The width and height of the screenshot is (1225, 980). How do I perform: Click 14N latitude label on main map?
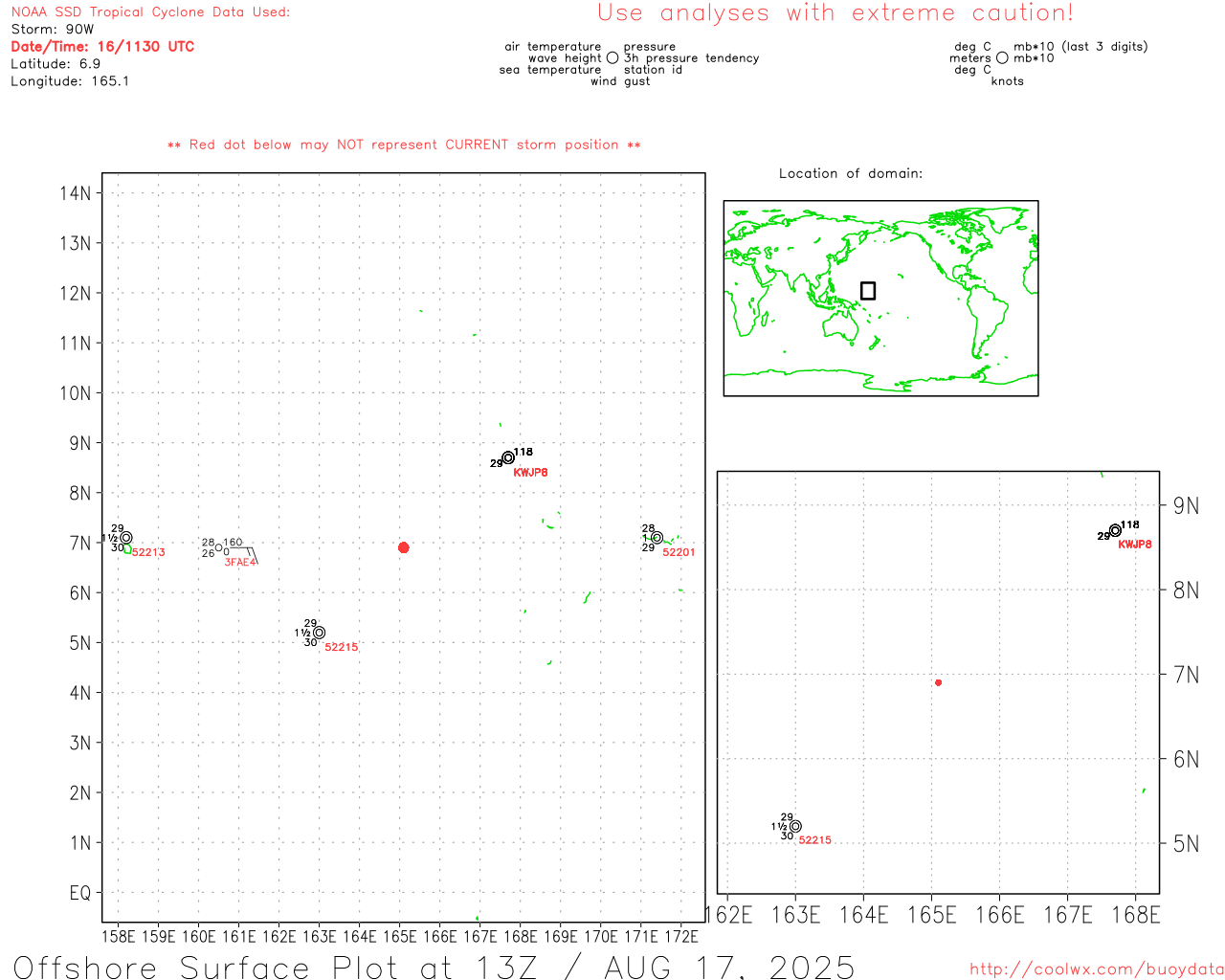[x=75, y=193]
